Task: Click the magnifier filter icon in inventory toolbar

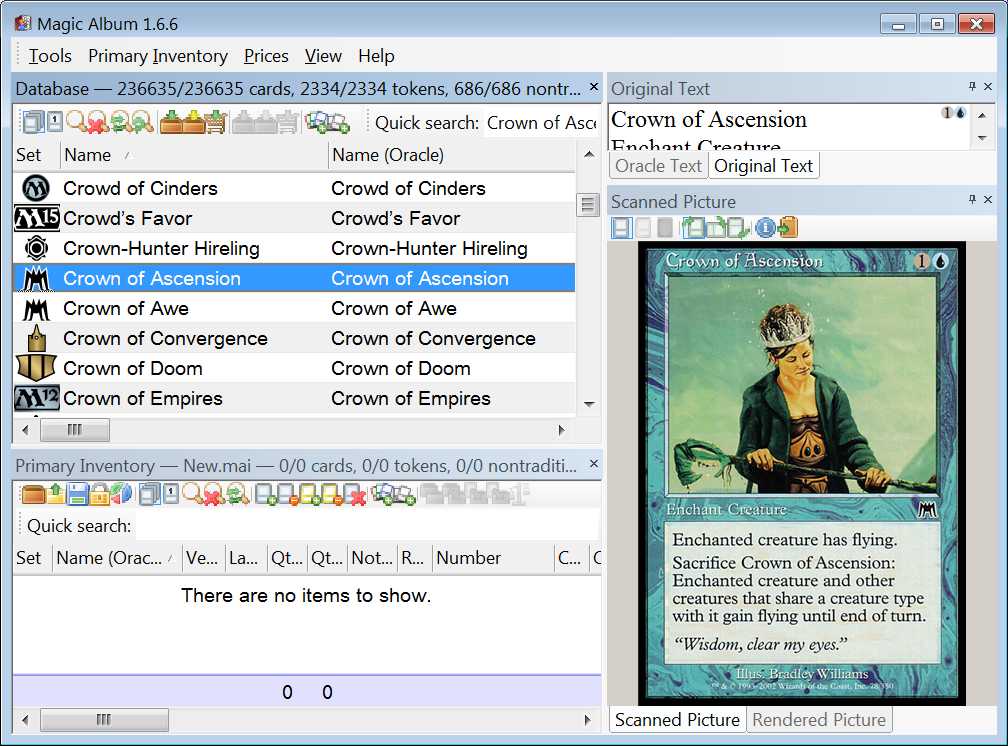Action: tap(192, 494)
